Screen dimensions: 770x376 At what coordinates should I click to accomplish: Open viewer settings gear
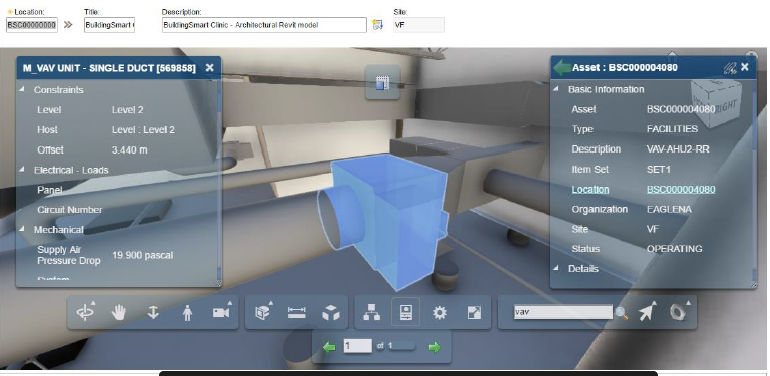pyautogui.click(x=440, y=313)
